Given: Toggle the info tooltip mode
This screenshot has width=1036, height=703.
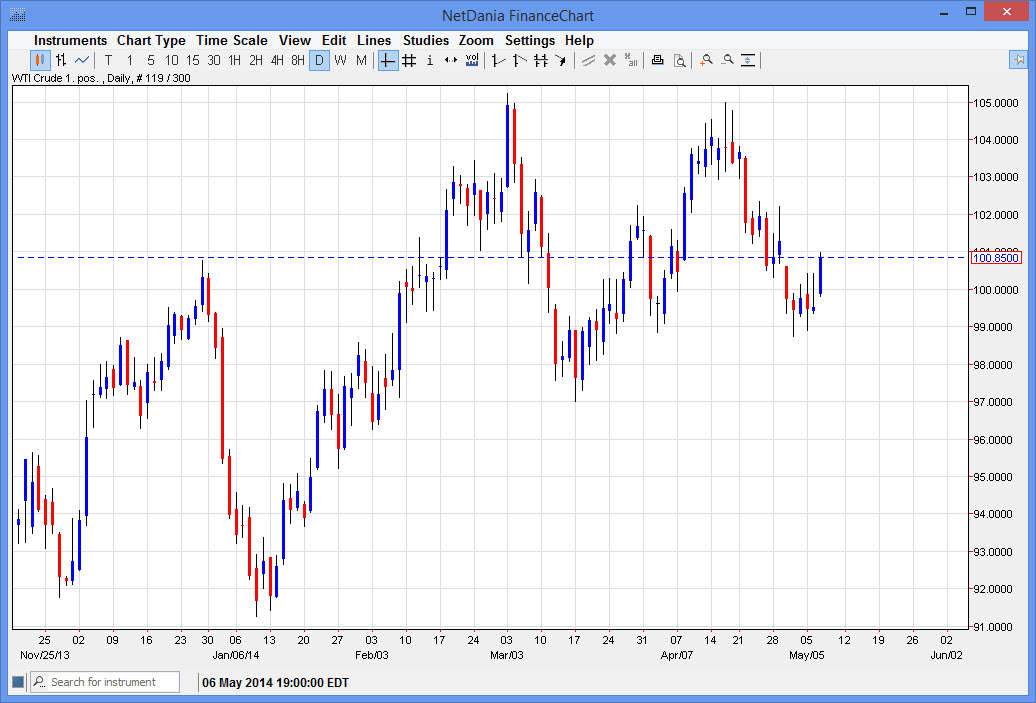Looking at the screenshot, I should (429, 60).
